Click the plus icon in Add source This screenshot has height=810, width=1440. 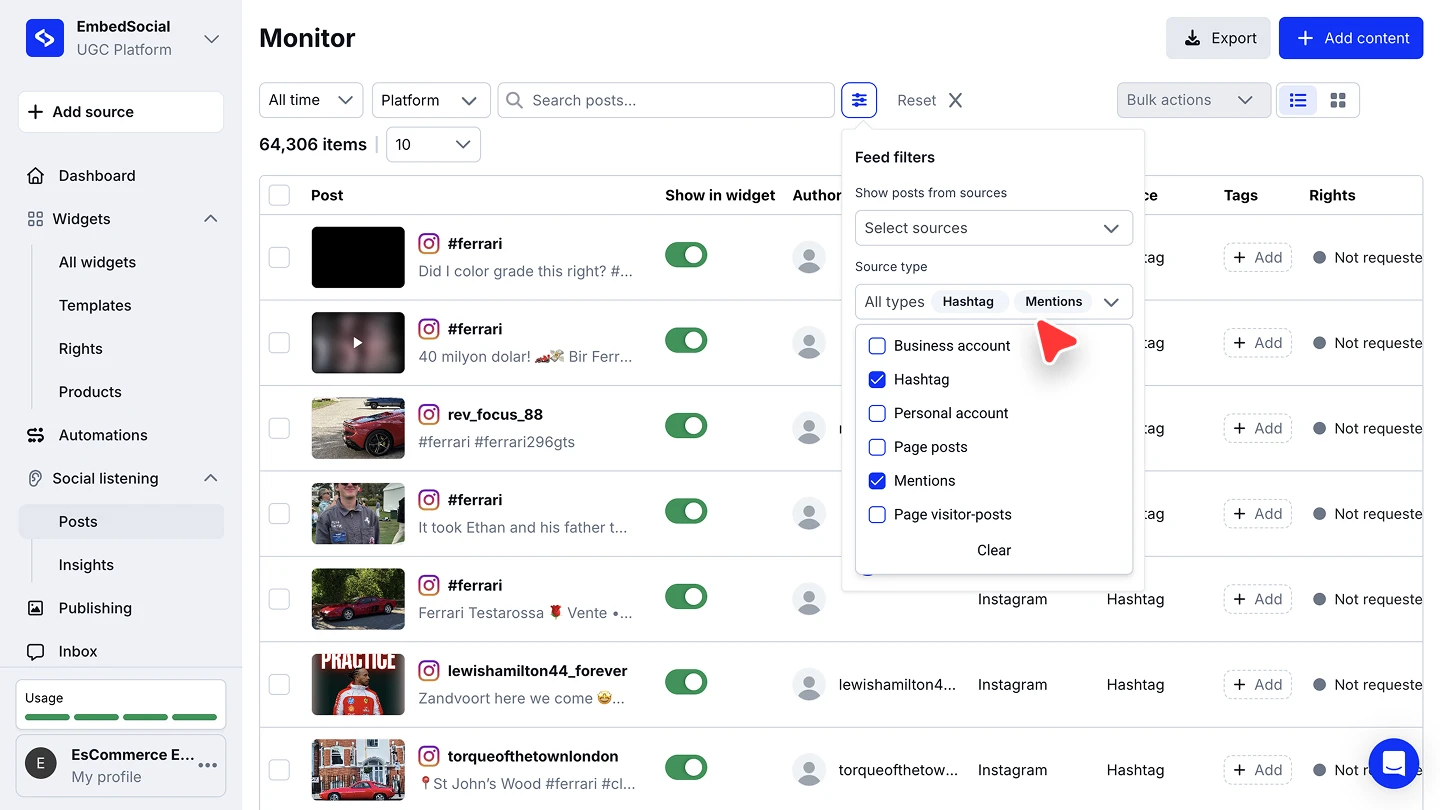(x=35, y=112)
